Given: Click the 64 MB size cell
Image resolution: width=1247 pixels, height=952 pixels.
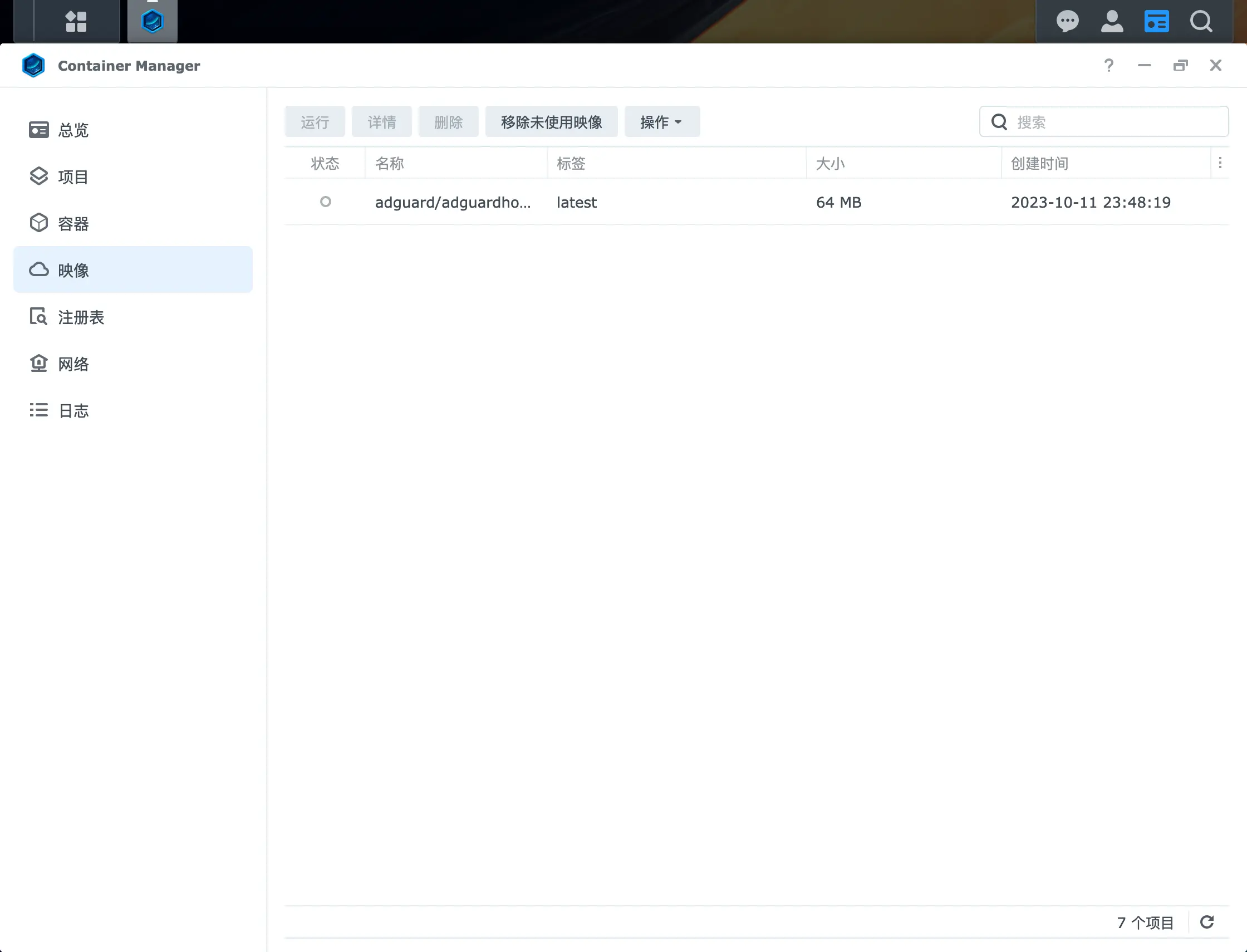Looking at the screenshot, I should (838, 202).
